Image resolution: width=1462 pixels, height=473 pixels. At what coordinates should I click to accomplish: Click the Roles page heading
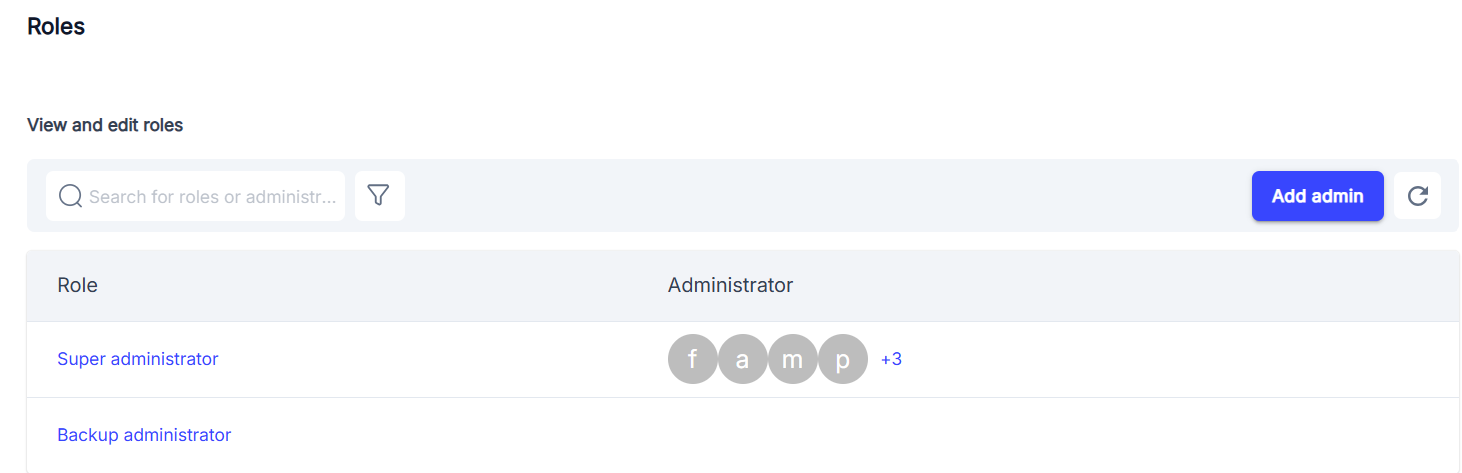pos(56,27)
